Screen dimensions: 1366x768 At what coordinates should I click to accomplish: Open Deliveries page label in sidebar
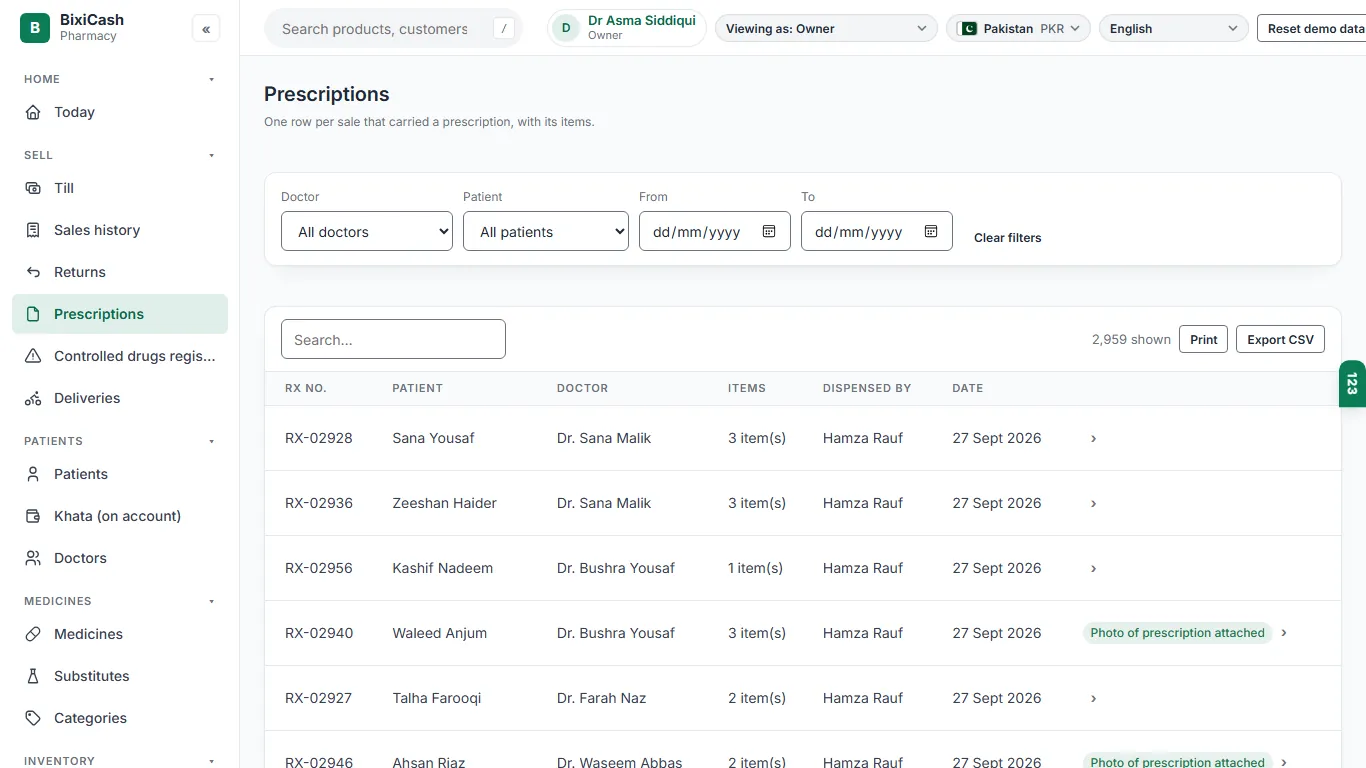[x=87, y=398]
